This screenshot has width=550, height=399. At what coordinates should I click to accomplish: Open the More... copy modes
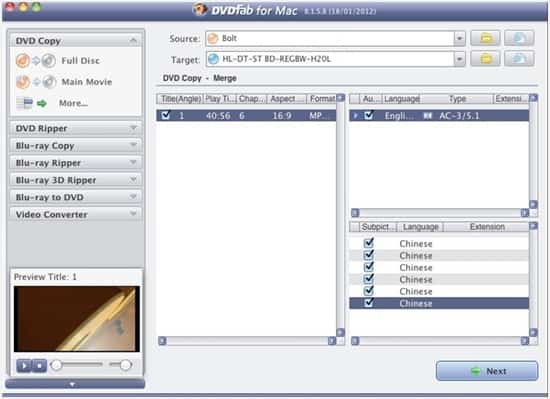pos(53,103)
